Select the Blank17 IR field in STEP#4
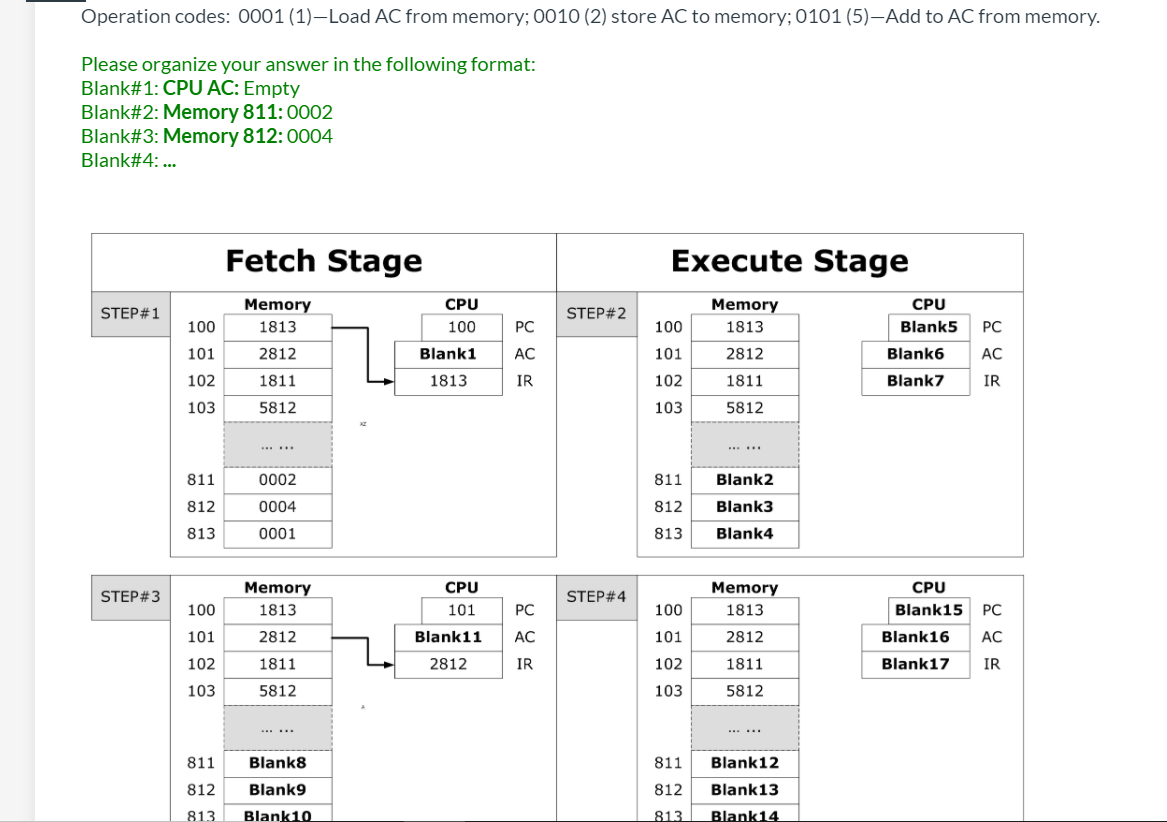The image size is (1167, 822). [x=915, y=663]
